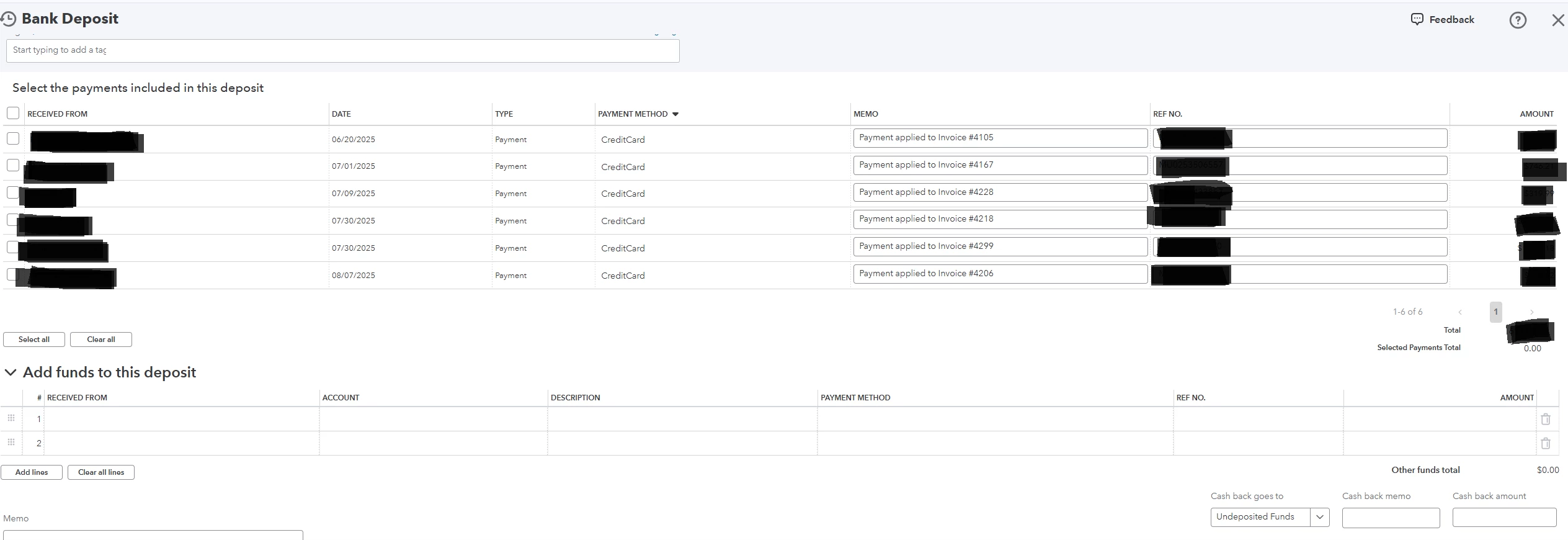Grab the drag handle for line 1

point(11,418)
